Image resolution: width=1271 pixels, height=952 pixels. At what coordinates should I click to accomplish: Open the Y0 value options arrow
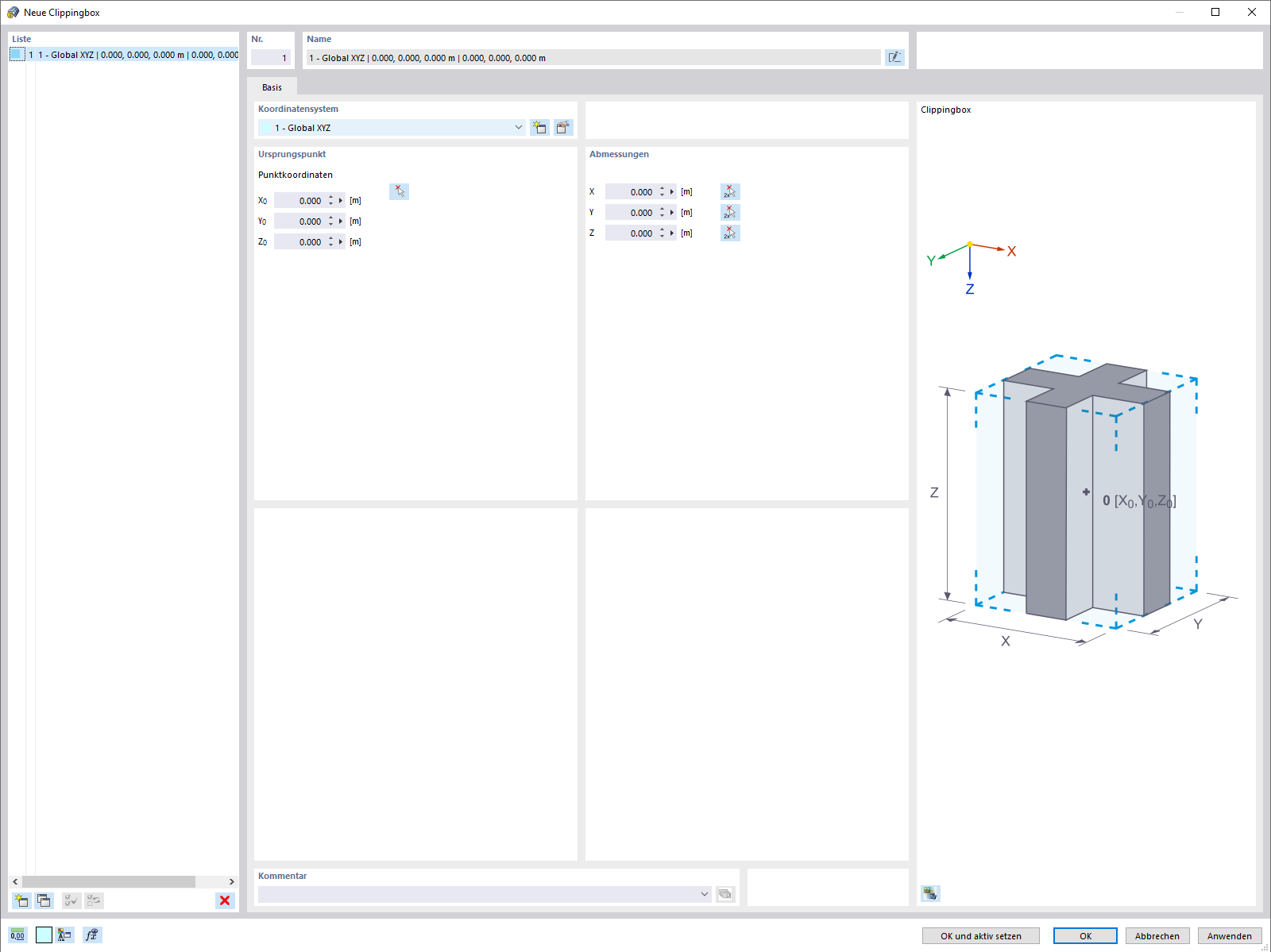[x=341, y=222]
